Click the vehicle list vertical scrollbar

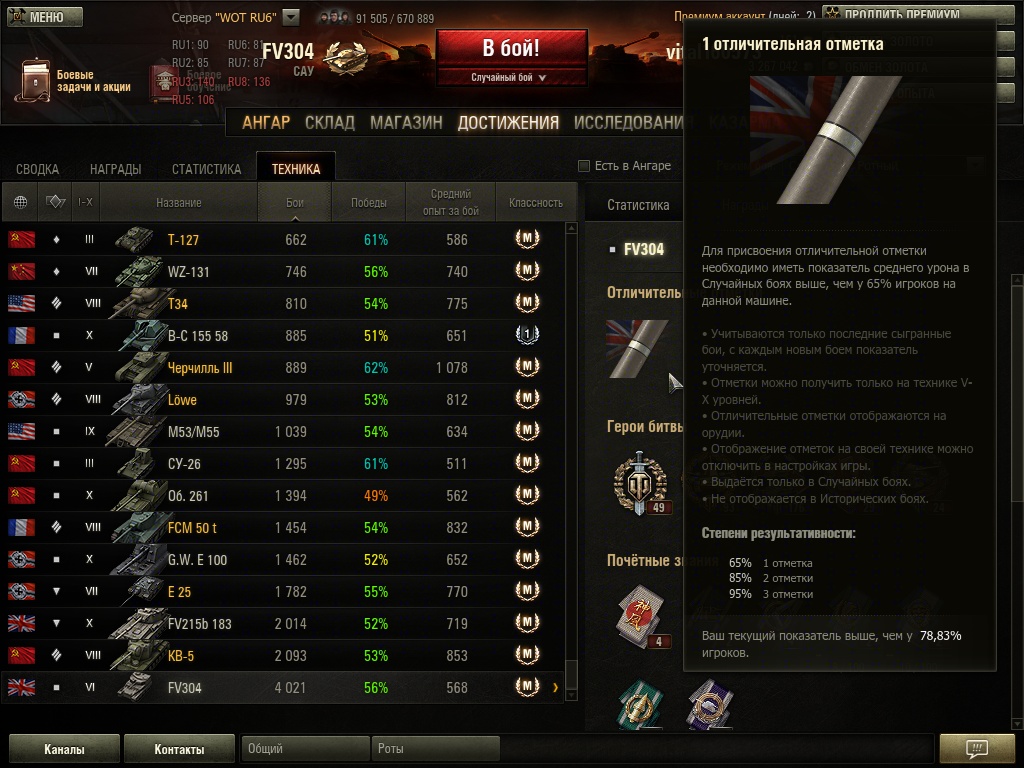point(571,461)
